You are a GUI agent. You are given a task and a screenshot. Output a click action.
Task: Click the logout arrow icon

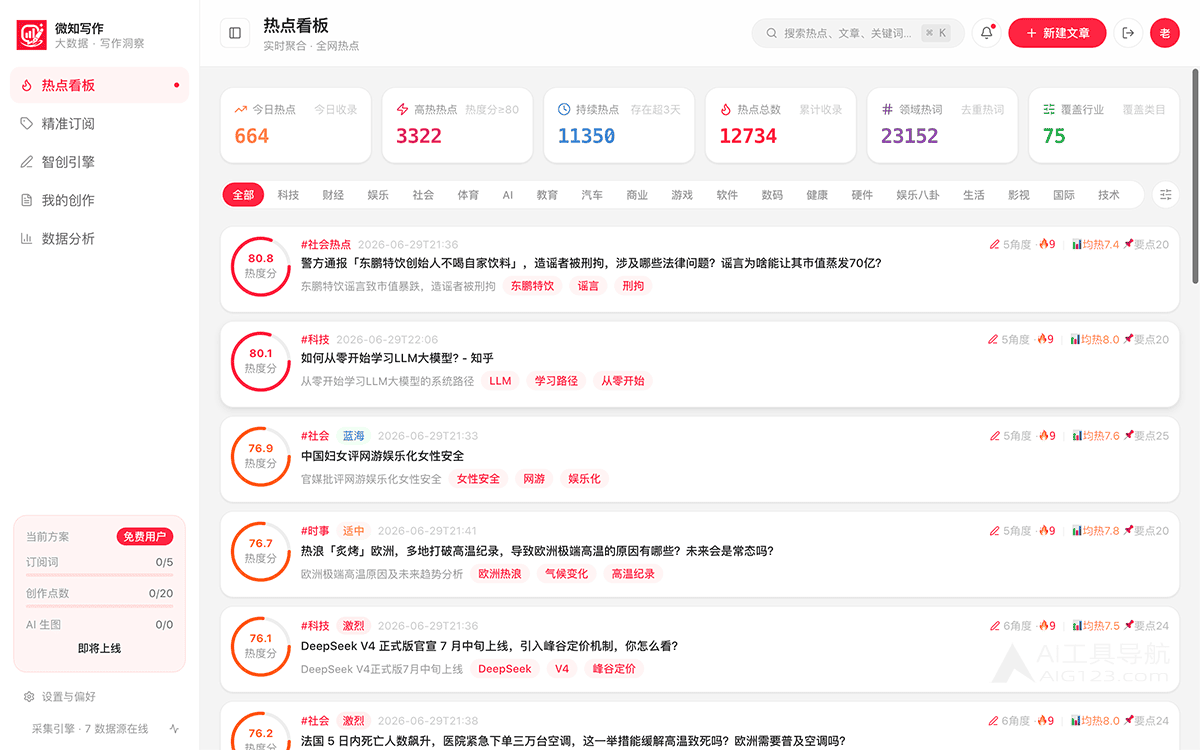point(1128,33)
